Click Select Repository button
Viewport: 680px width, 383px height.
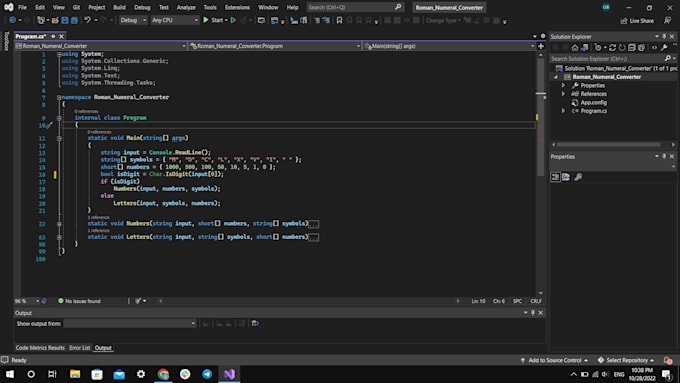point(626,360)
